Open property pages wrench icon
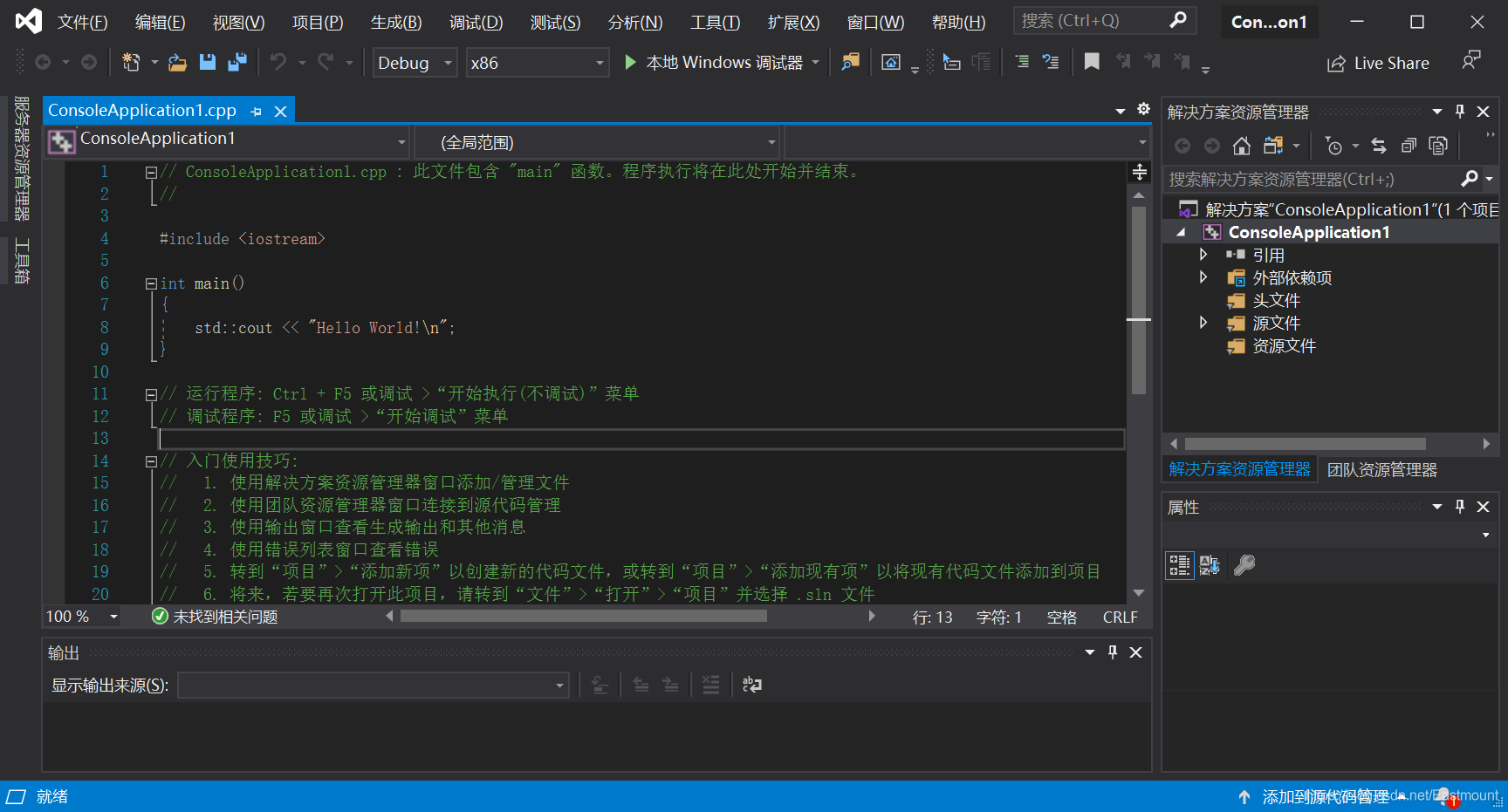Image resolution: width=1508 pixels, height=812 pixels. coord(1244,565)
